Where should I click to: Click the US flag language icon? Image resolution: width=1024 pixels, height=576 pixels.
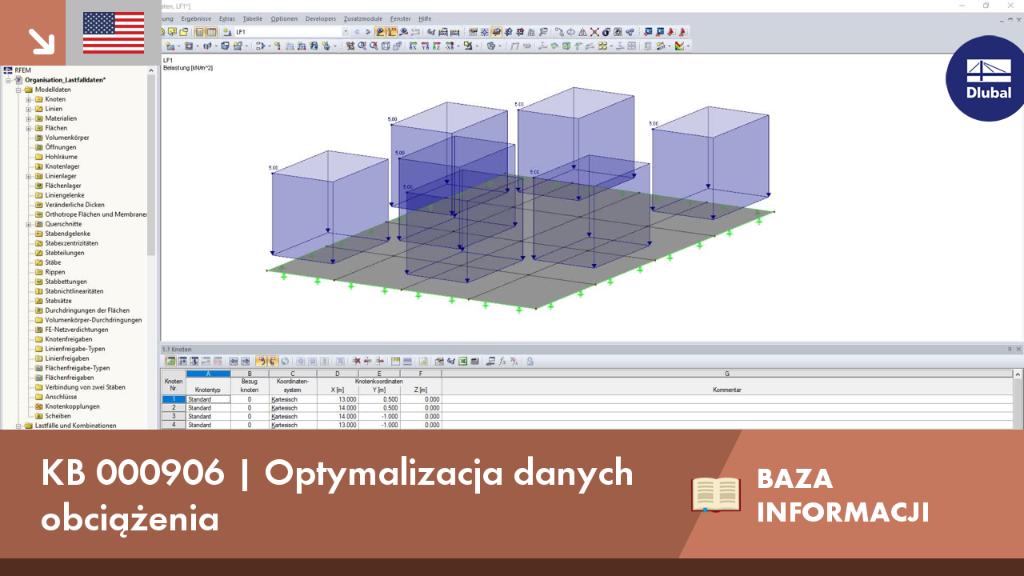[x=114, y=33]
